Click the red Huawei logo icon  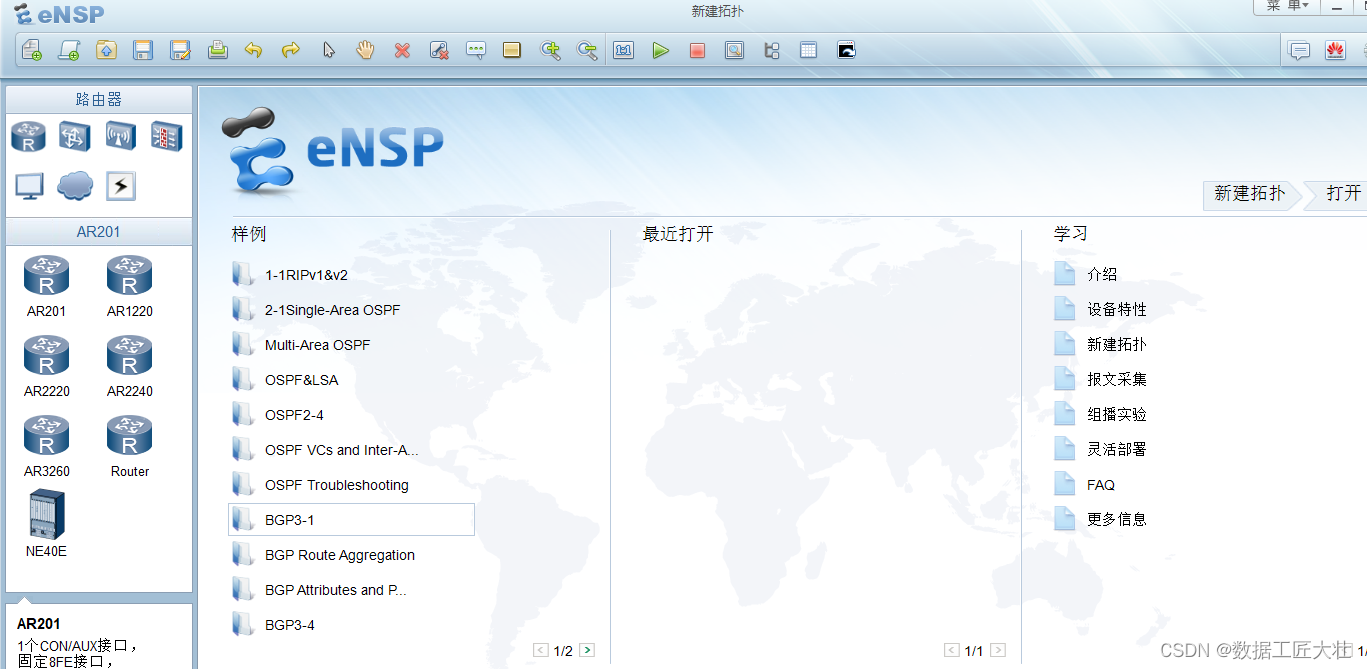[x=1336, y=50]
